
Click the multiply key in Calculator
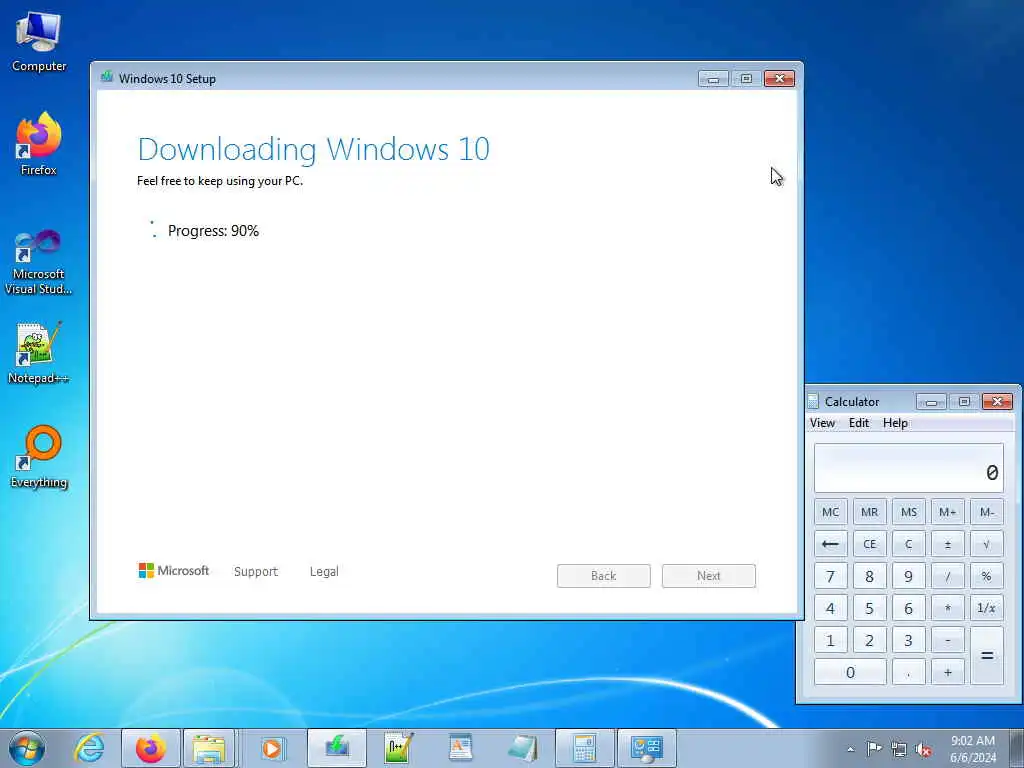948,608
